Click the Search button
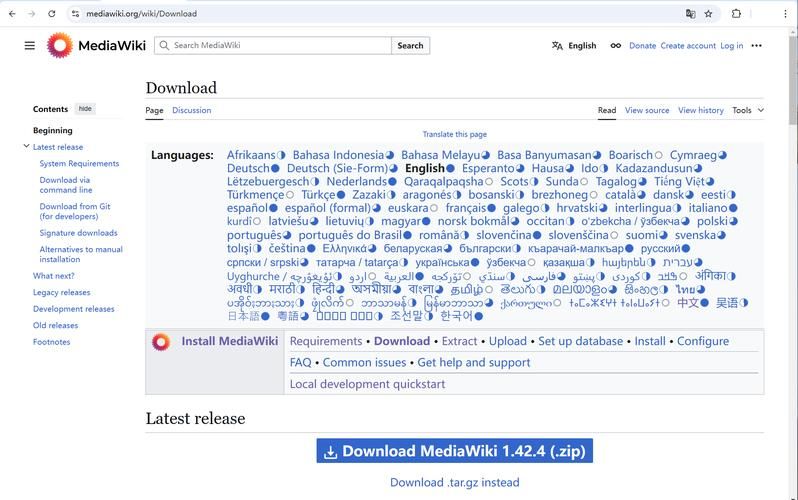Screen dimensions: 798x500 (x=410, y=45)
